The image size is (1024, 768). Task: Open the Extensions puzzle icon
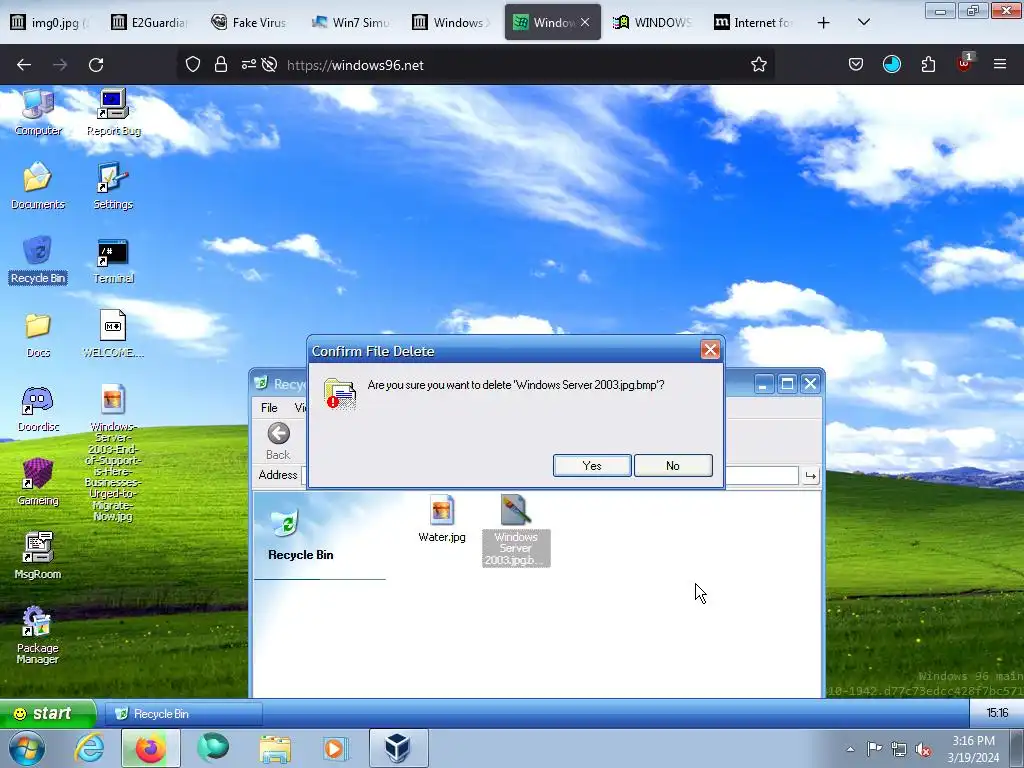[928, 65]
